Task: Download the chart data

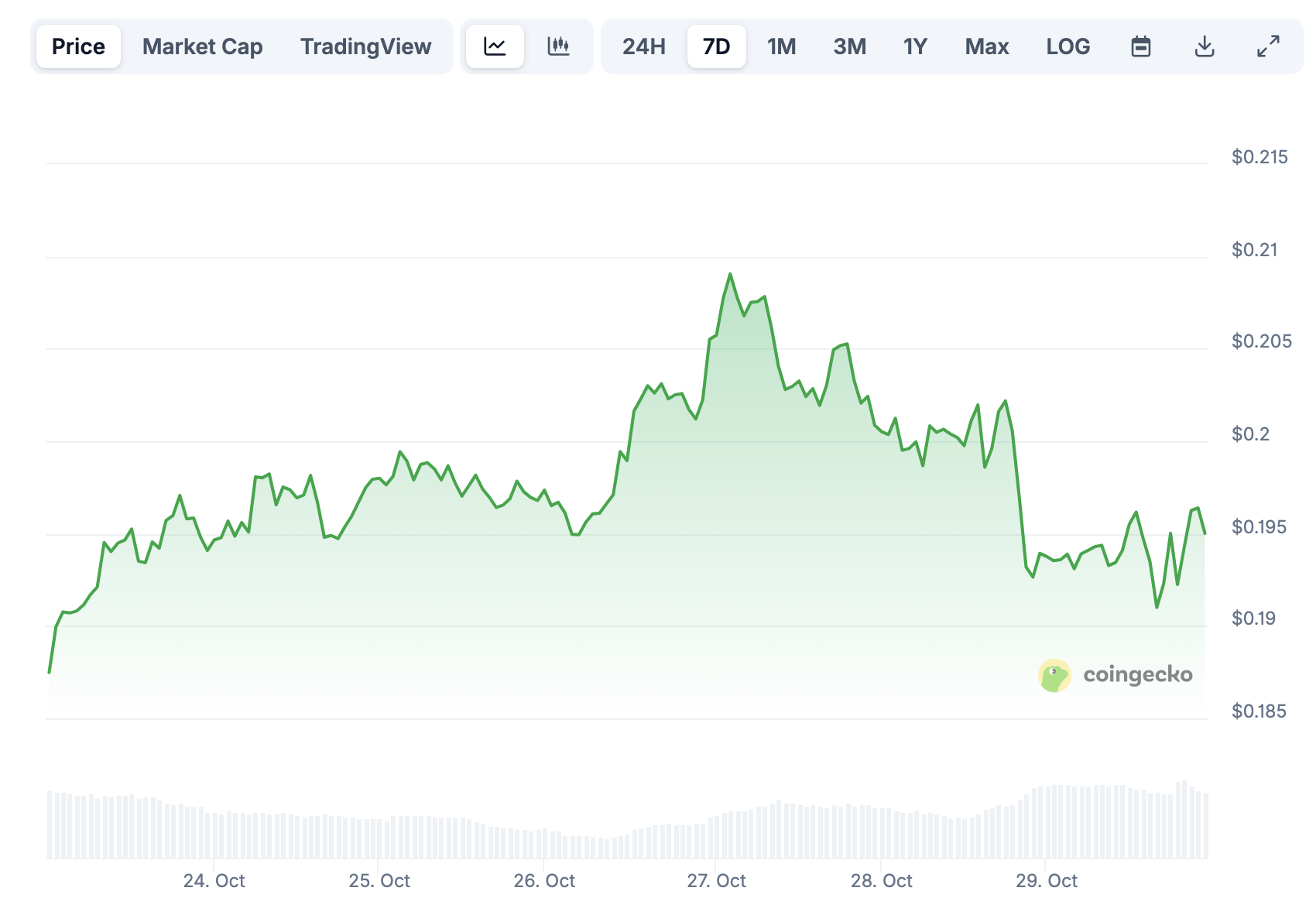Action: pos(1205,46)
